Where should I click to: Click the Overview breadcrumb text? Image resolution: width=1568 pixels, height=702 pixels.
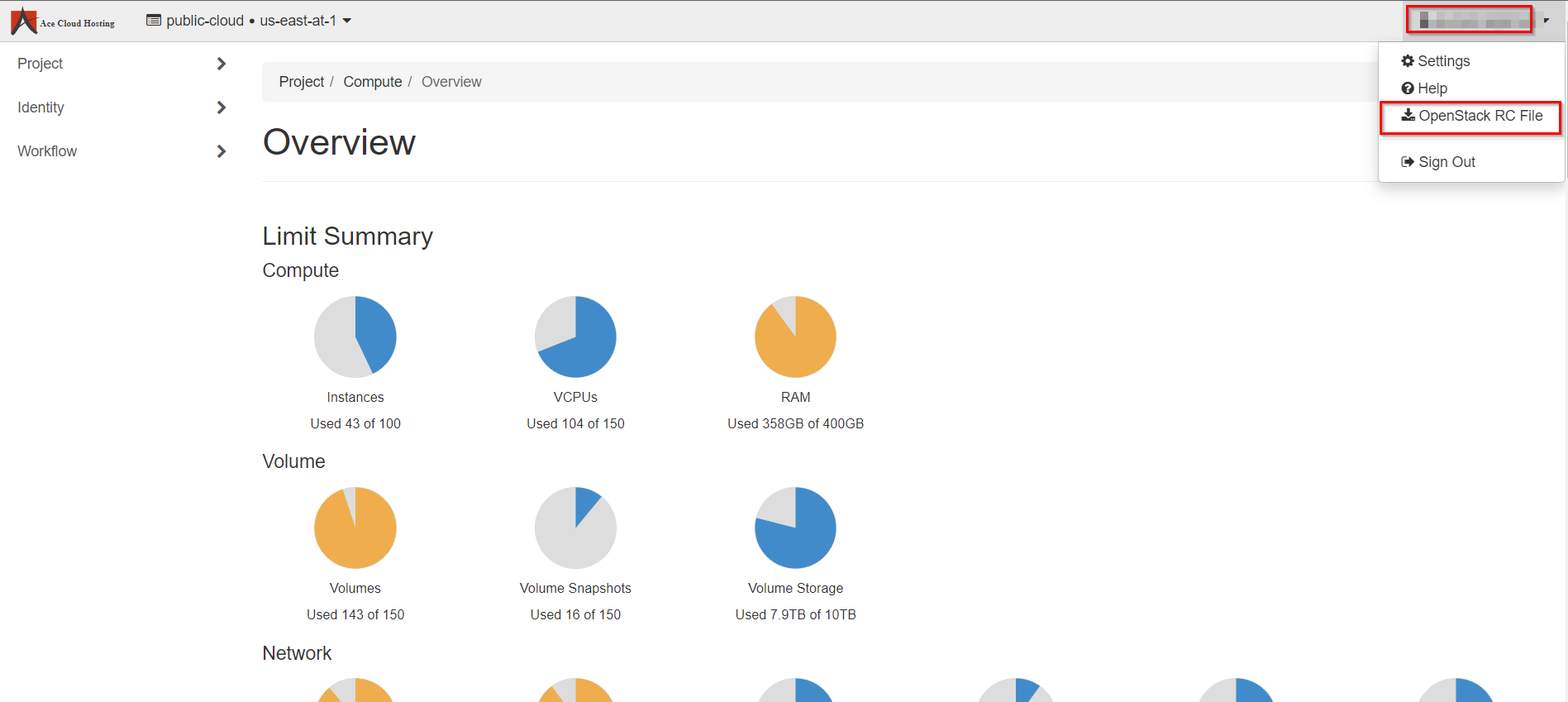coord(451,82)
